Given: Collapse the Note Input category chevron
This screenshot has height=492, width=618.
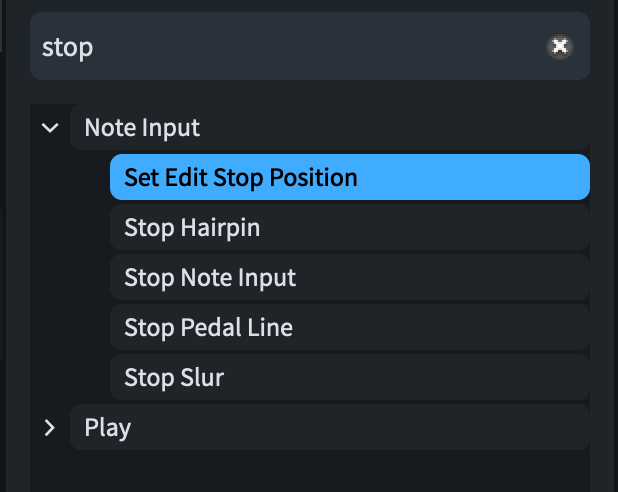Looking at the screenshot, I should coord(49,128).
